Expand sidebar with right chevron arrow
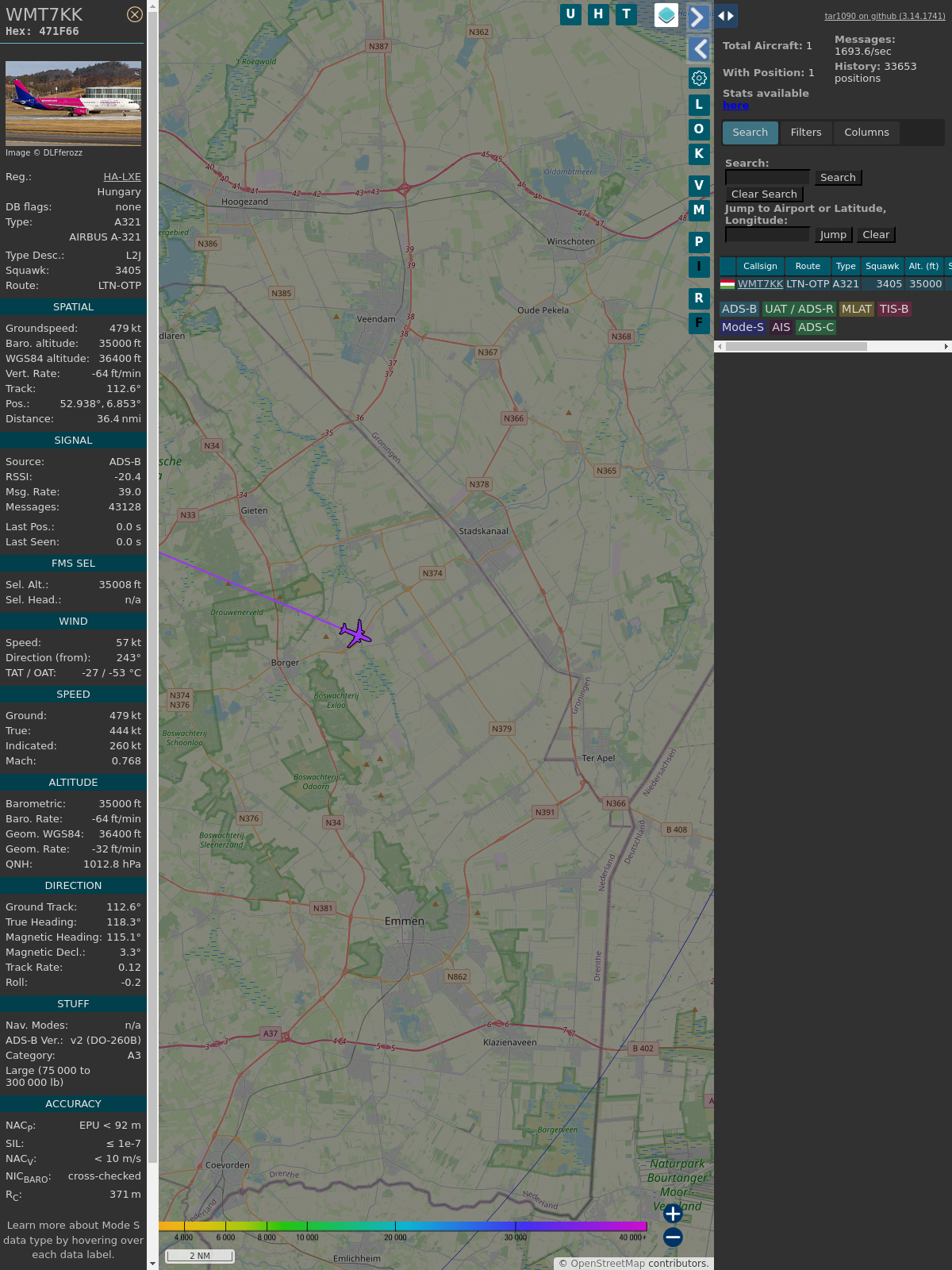This screenshot has width=952, height=1270. 698,17
